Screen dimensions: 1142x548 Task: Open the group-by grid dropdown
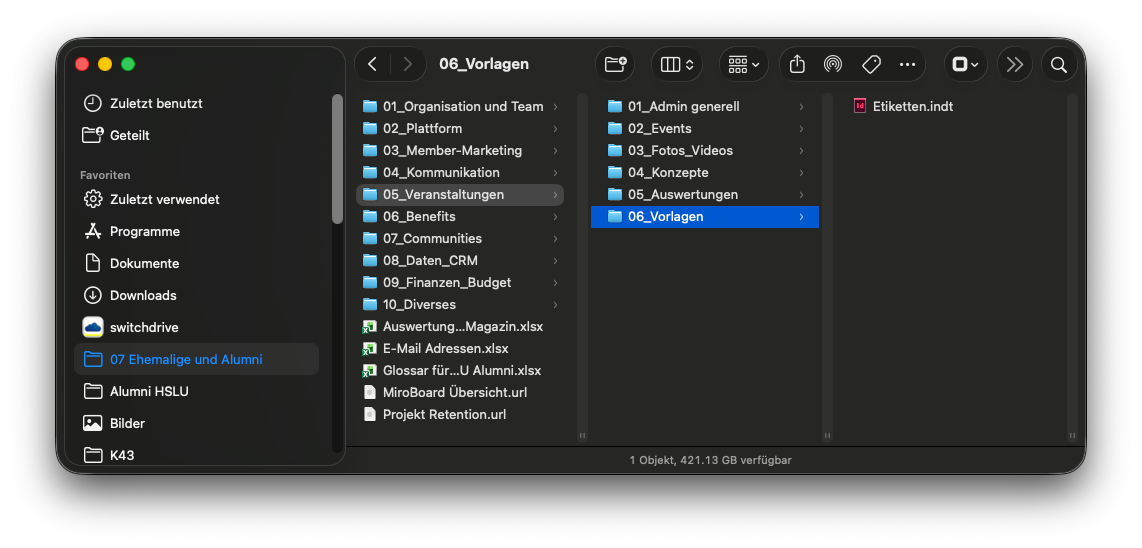pos(743,65)
